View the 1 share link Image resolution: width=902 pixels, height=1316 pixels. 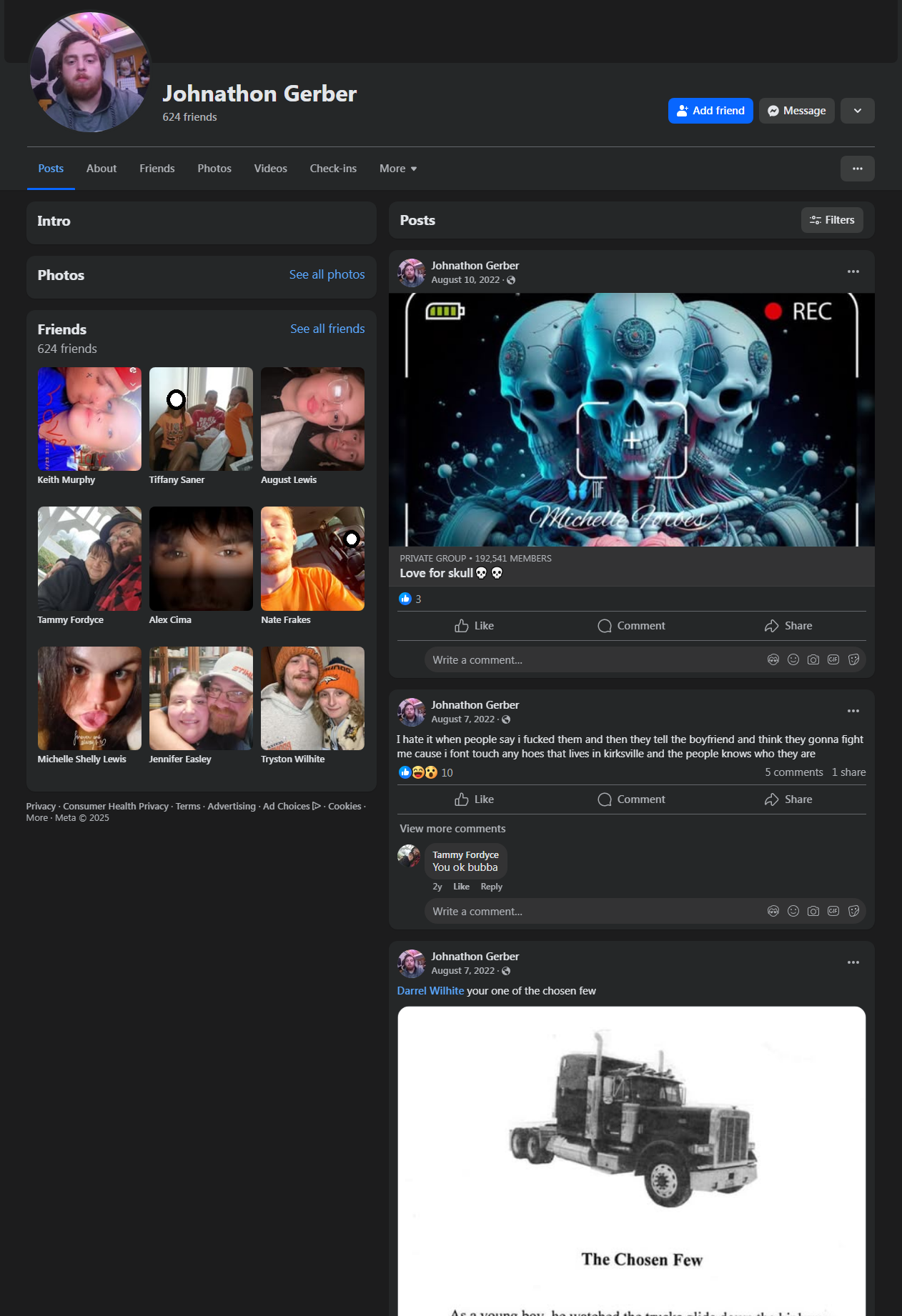coord(849,772)
